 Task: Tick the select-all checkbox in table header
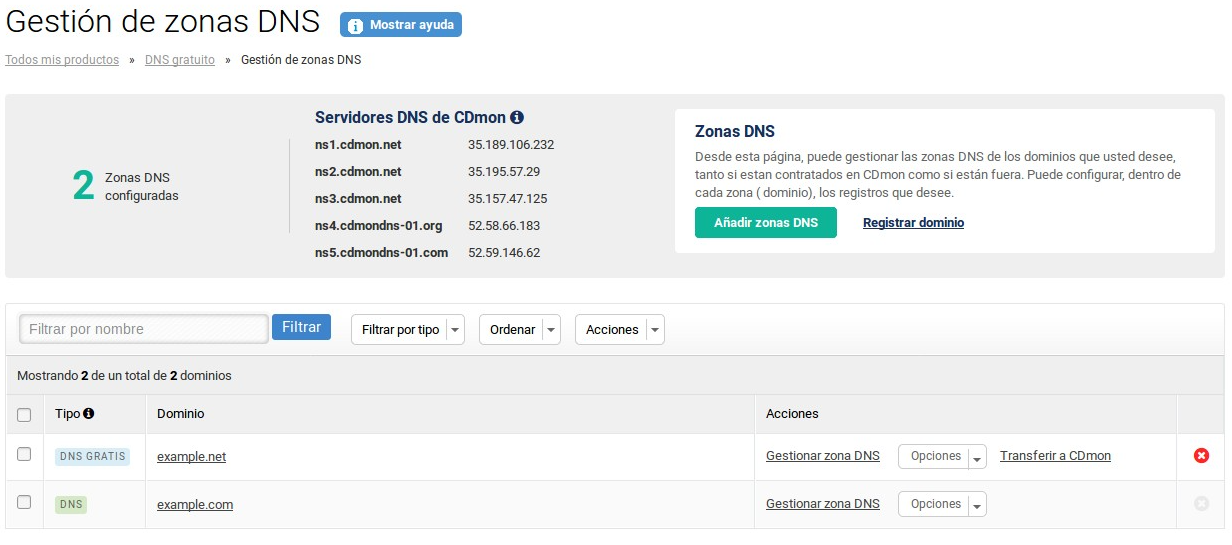(24, 414)
